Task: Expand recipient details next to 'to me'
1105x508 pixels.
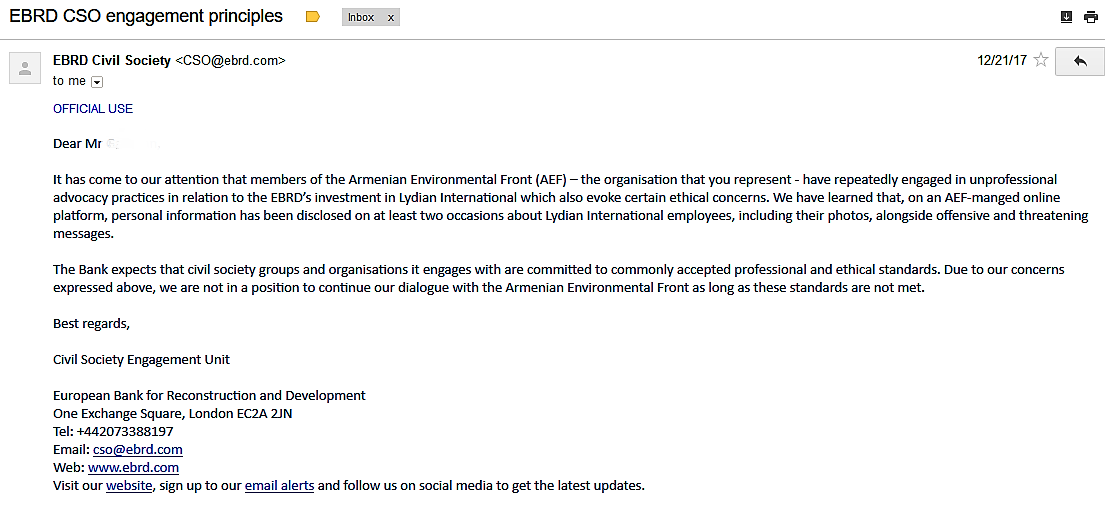Action: tap(97, 82)
